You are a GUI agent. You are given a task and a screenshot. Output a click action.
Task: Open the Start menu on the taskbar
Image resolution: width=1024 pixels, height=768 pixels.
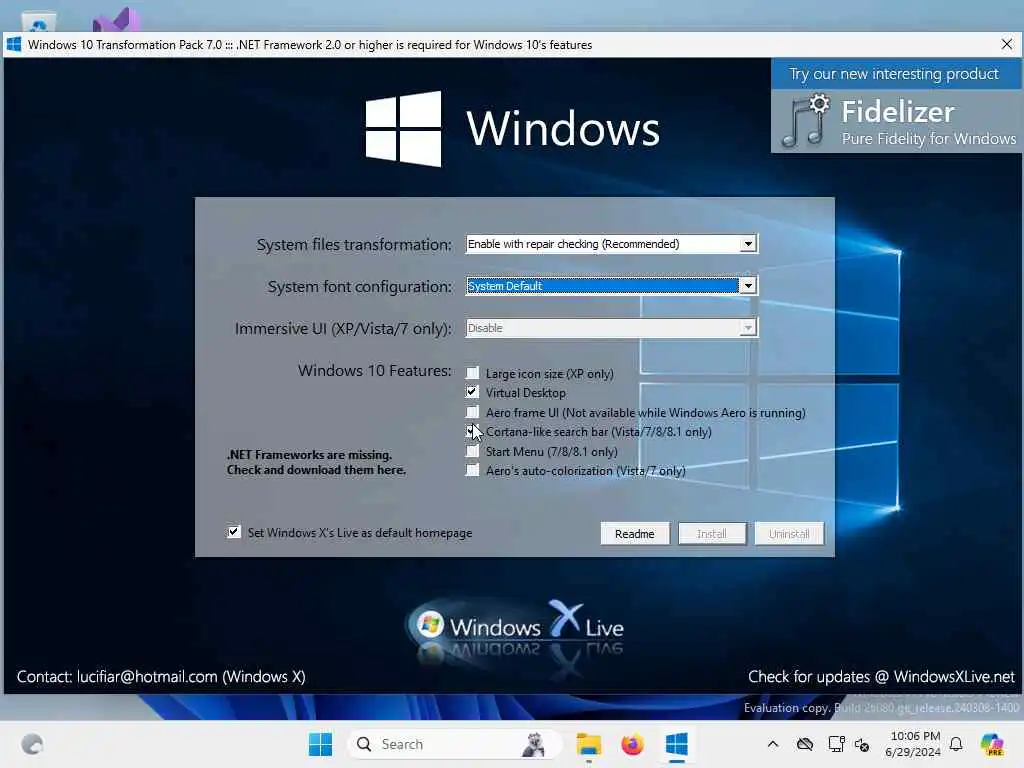pos(320,744)
